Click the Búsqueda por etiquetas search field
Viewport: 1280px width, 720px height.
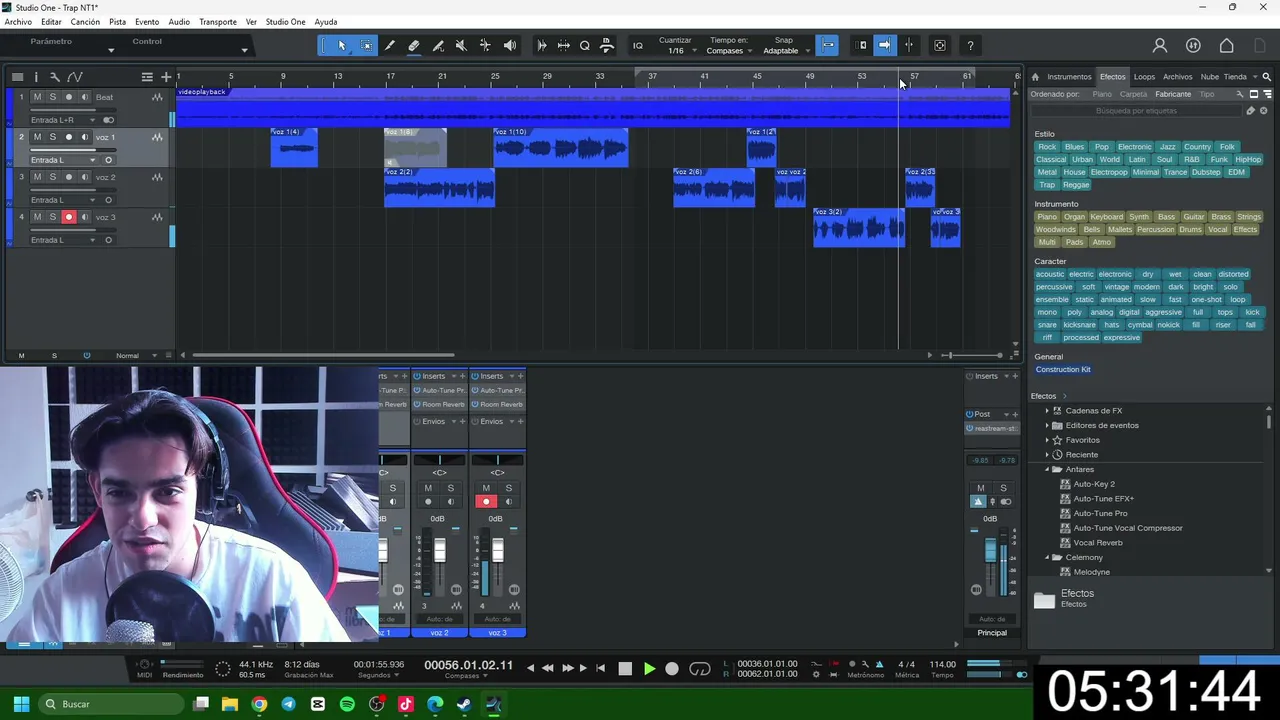[x=1135, y=111]
